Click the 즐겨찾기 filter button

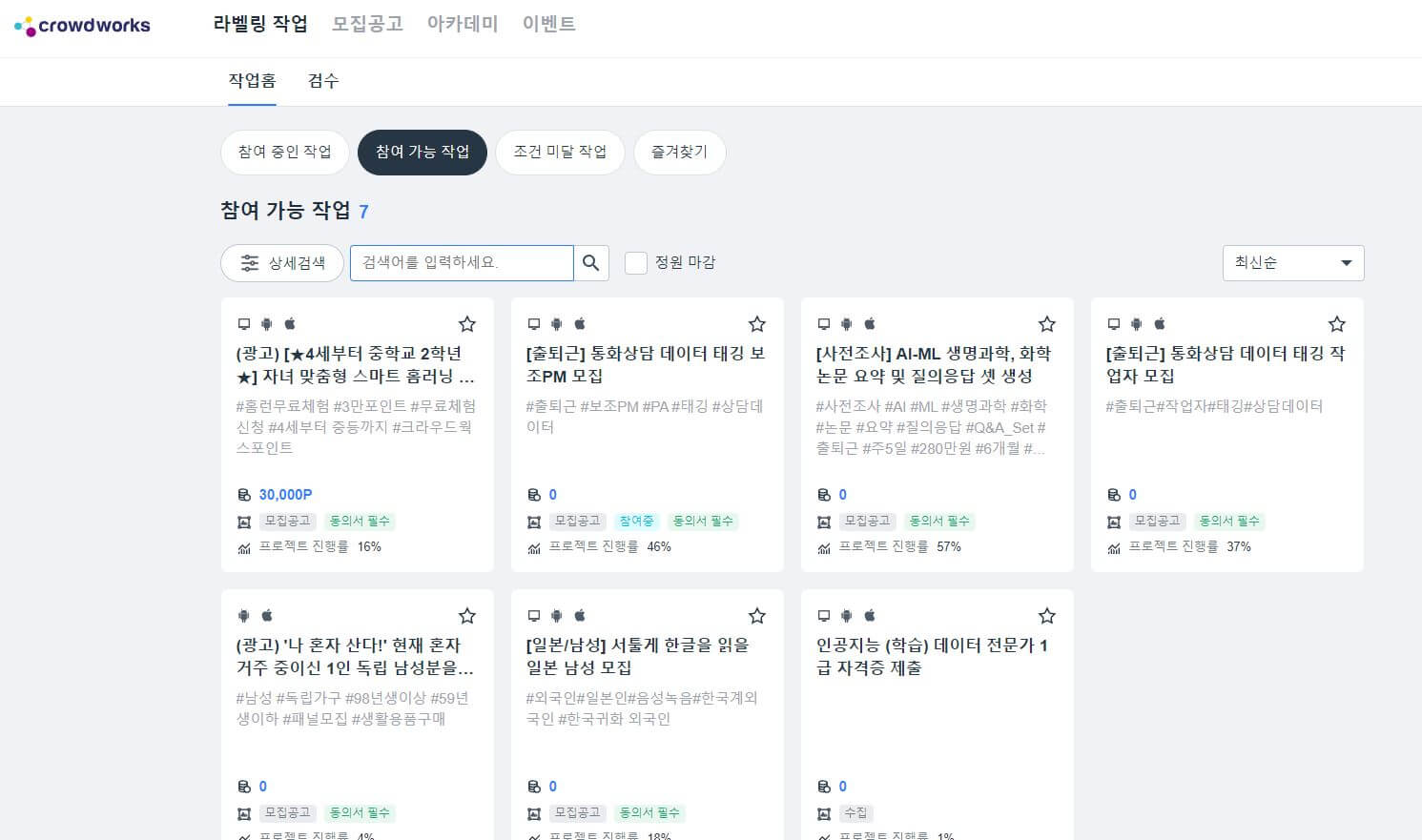(679, 152)
